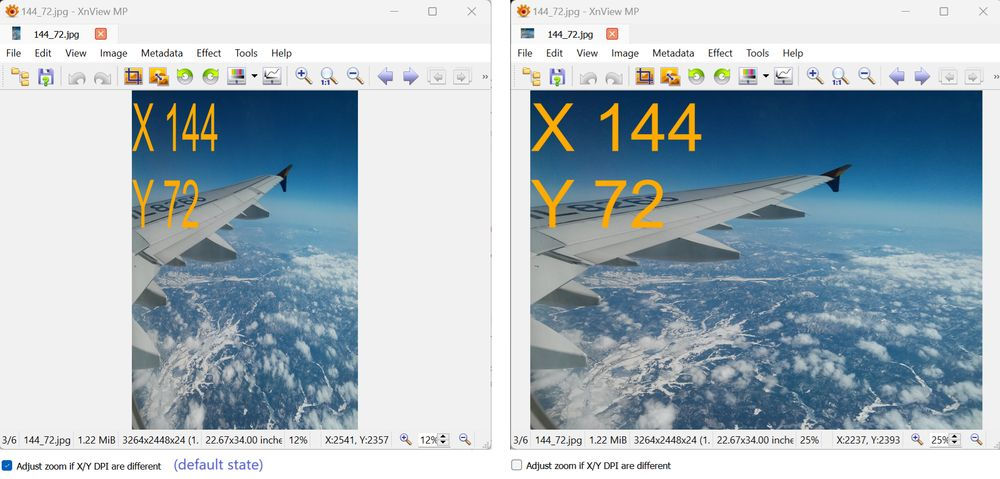Go to previous file in right window

(x=897, y=77)
